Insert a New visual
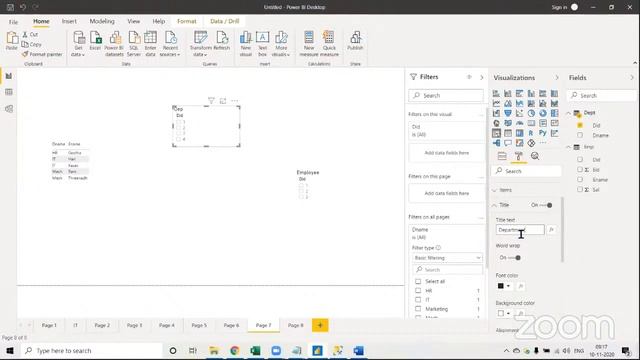Screen dimensions: 640x360 point(245,44)
